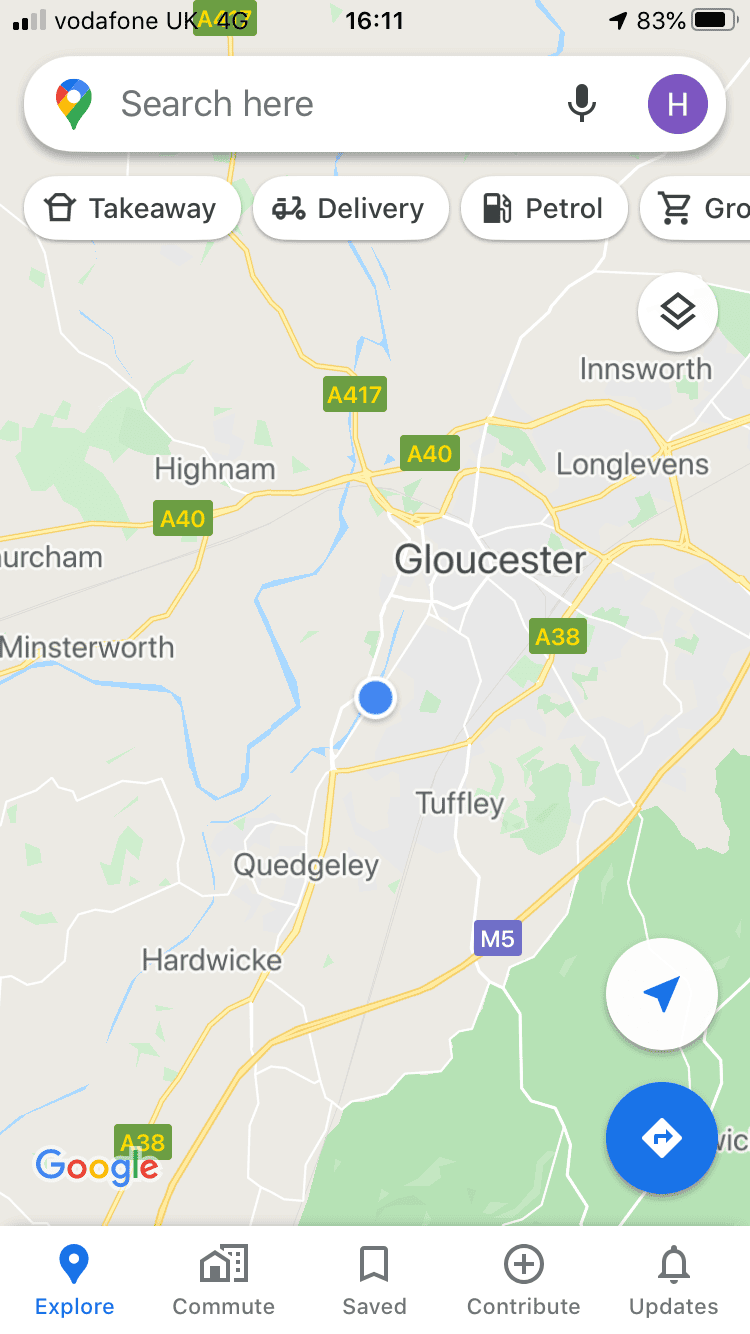Viewport: 750px width, 1334px height.
Task: Open the Saved tab
Action: [x=374, y=1280]
